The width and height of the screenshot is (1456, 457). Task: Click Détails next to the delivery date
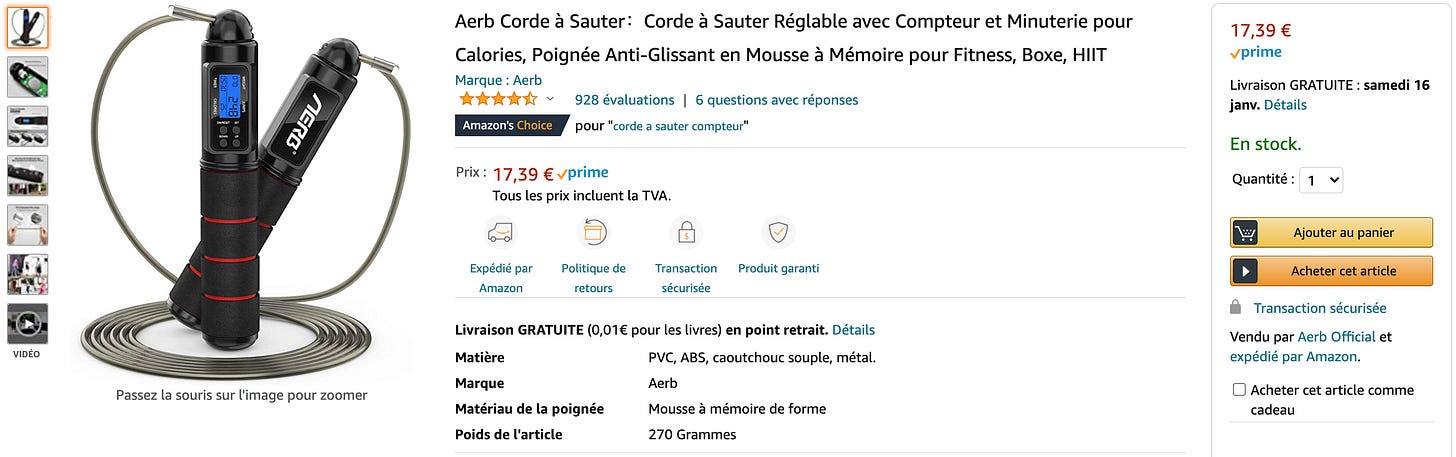click(x=1285, y=105)
